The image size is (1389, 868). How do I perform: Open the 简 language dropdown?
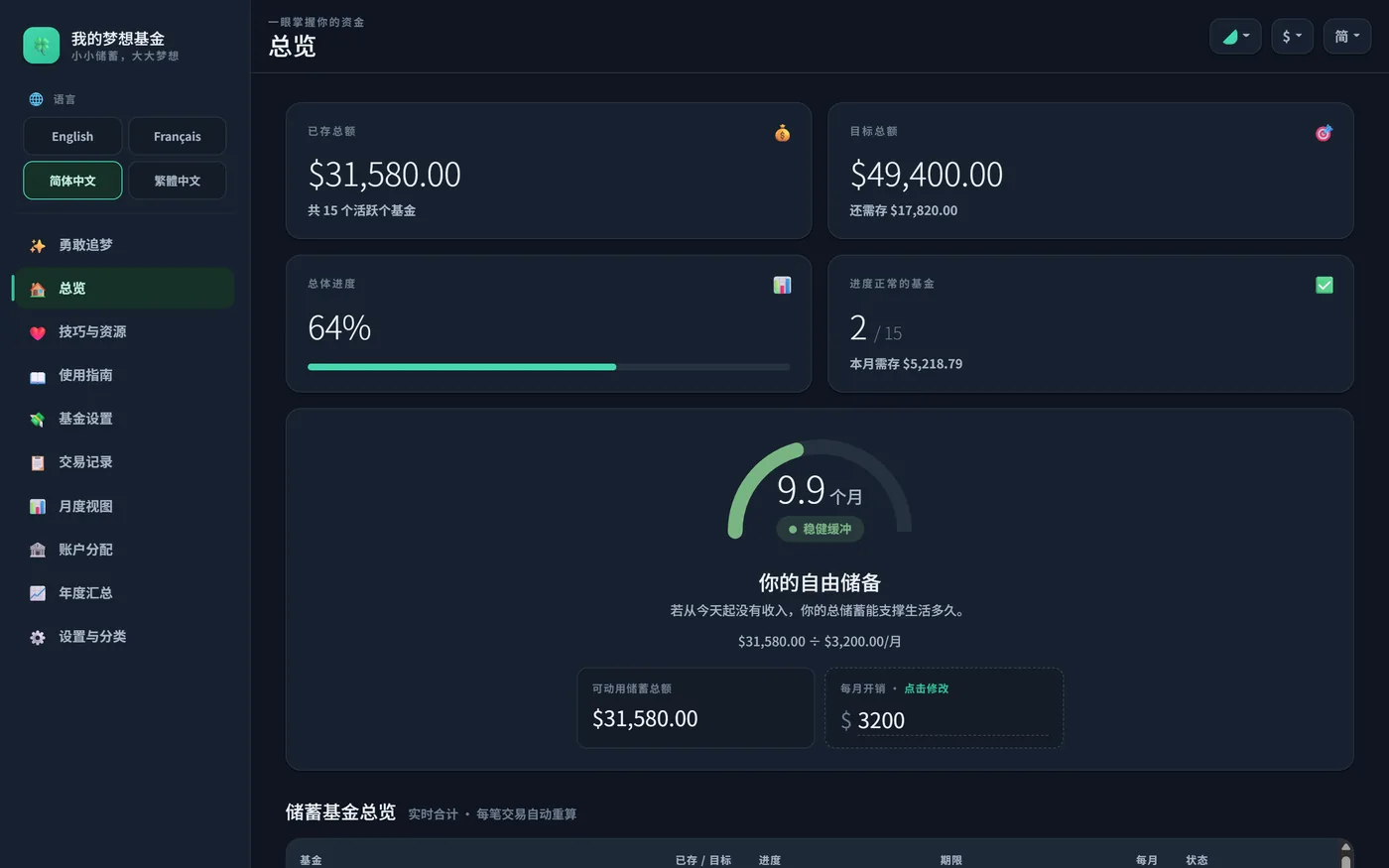point(1346,37)
